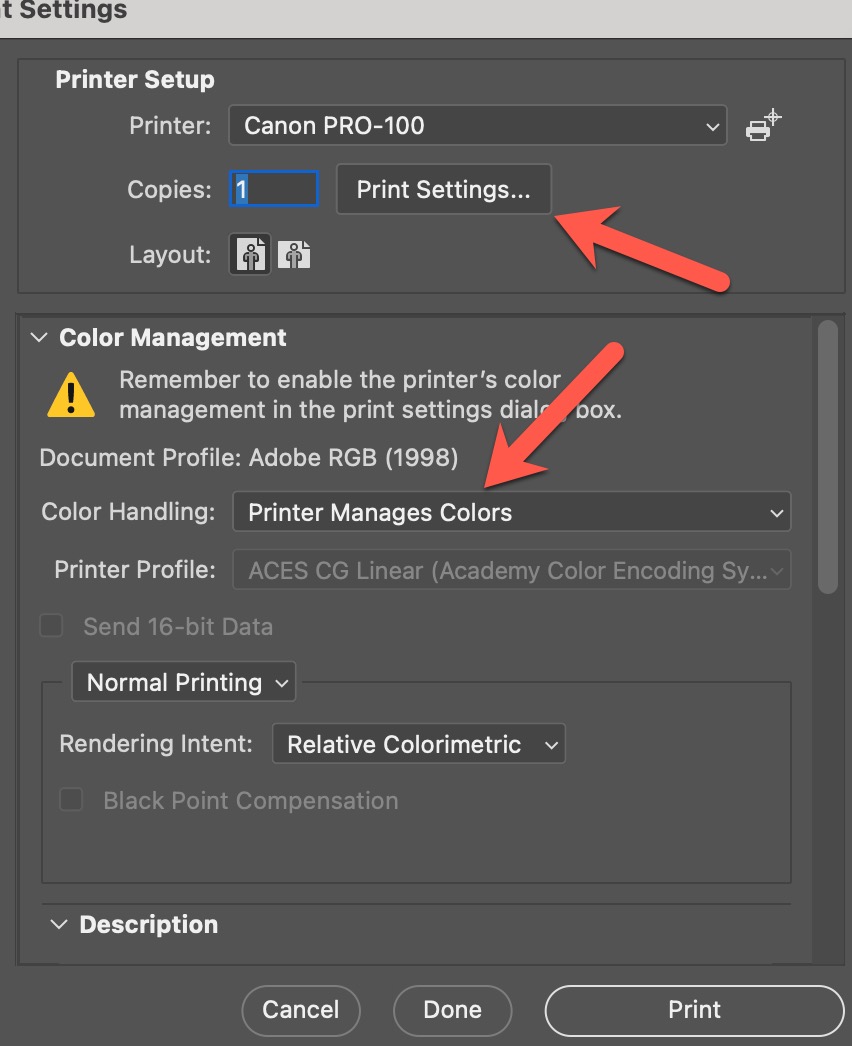Viewport: 852px width, 1046px height.
Task: Click the Cancel button
Action: tap(300, 1009)
